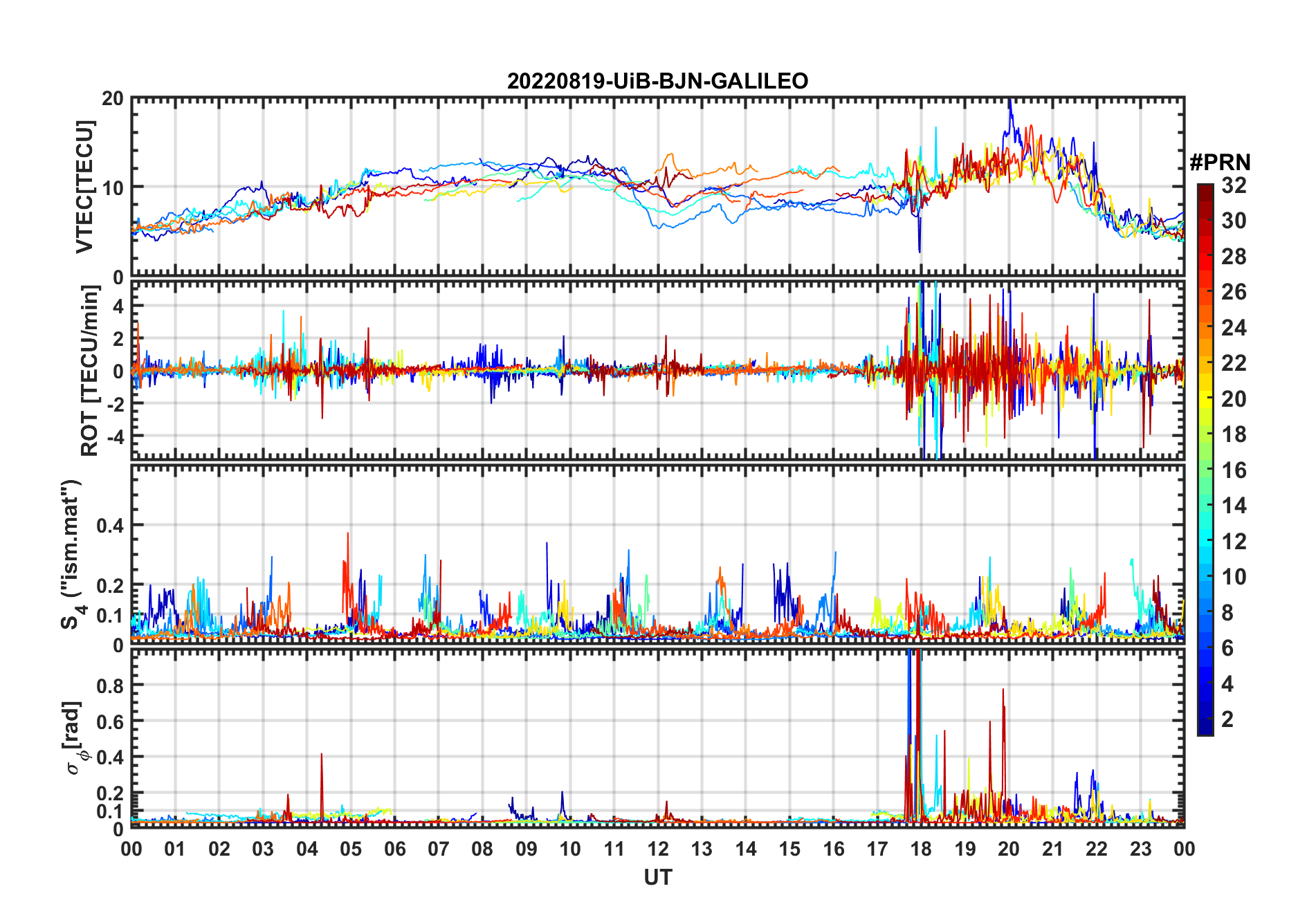Click UT axis tick label 07
This screenshot has width=1316, height=920.
point(439,849)
